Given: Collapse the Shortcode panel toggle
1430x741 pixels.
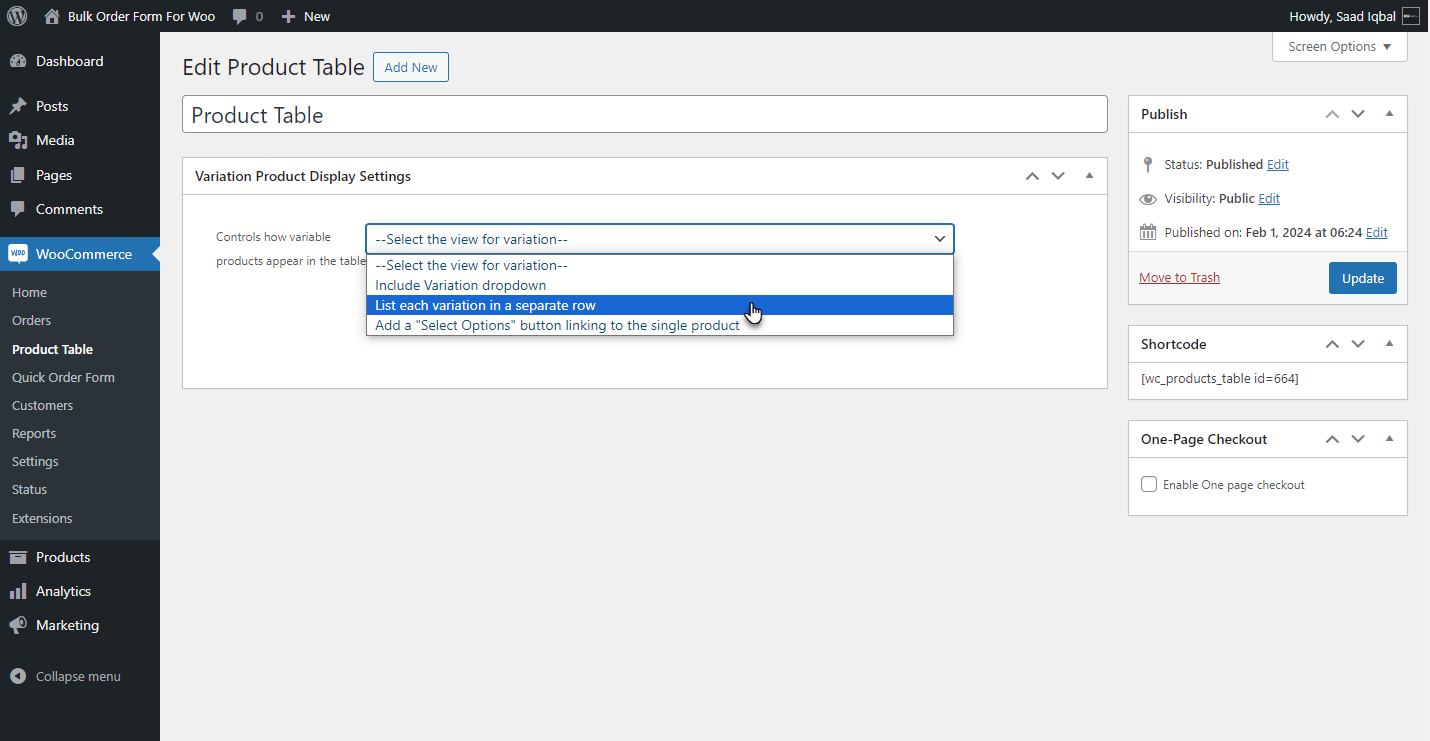Looking at the screenshot, I should (x=1389, y=344).
